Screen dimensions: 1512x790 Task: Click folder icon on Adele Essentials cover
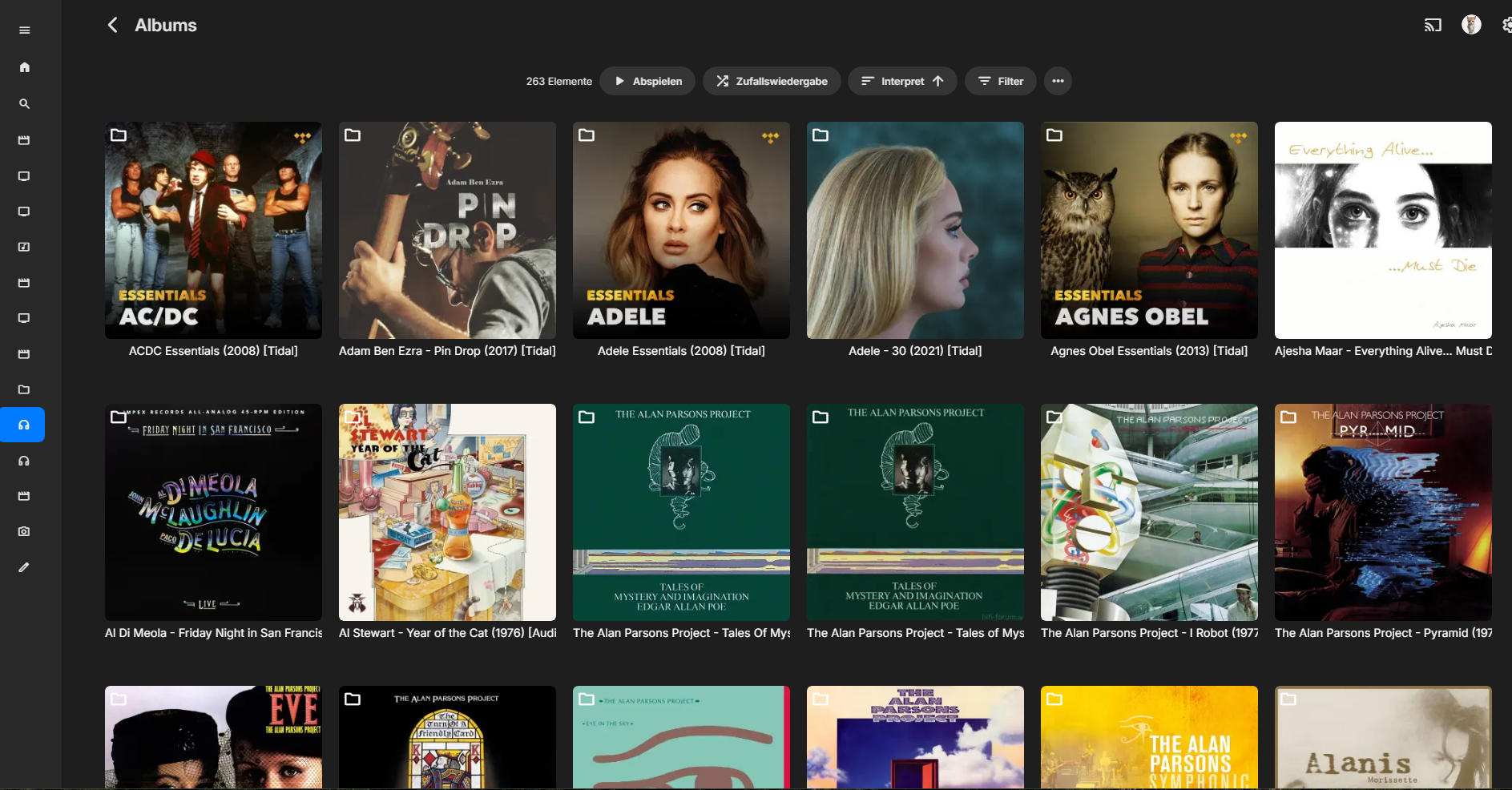[x=587, y=135]
